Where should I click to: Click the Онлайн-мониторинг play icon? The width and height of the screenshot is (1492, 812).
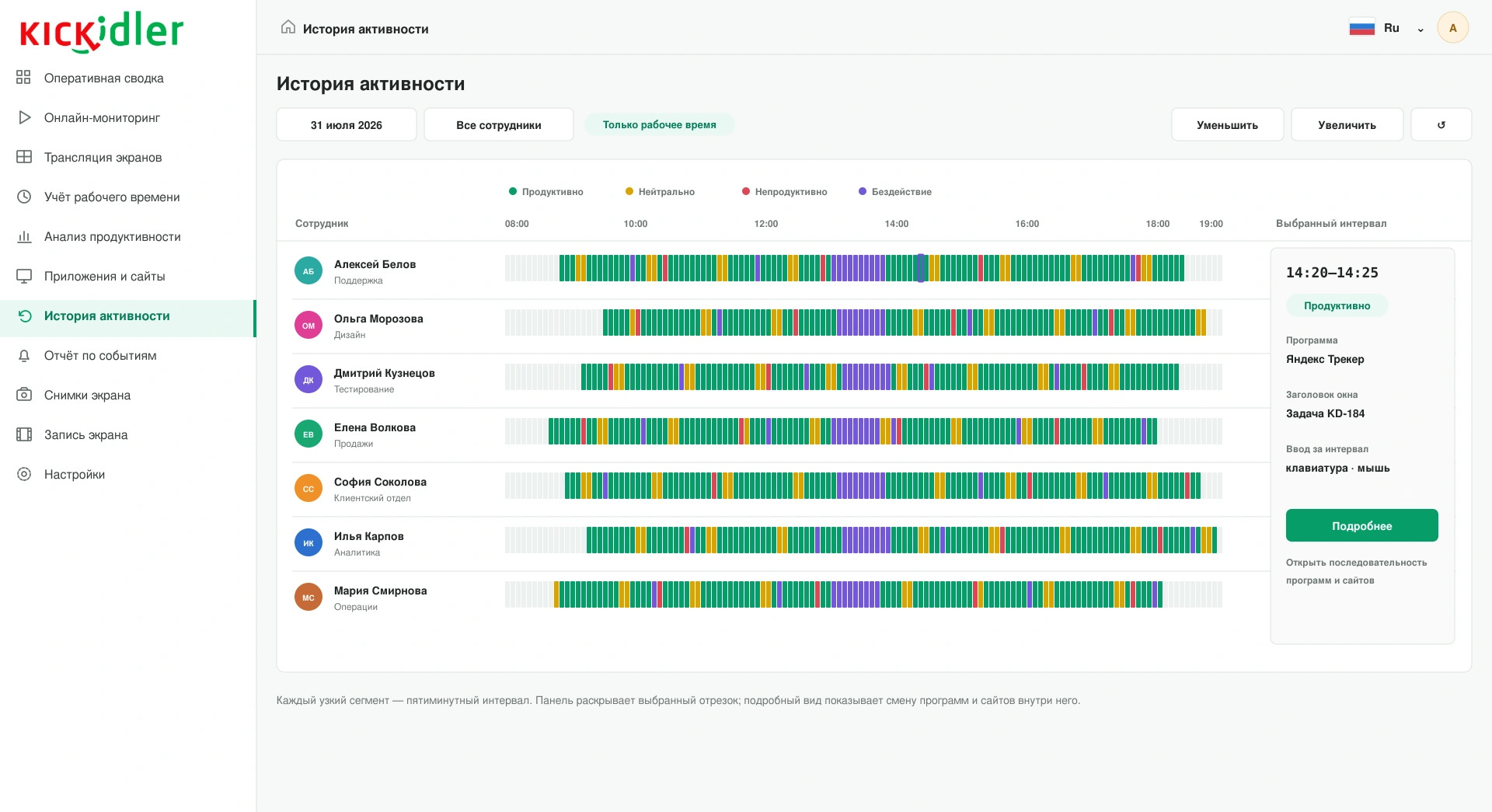click(x=24, y=117)
